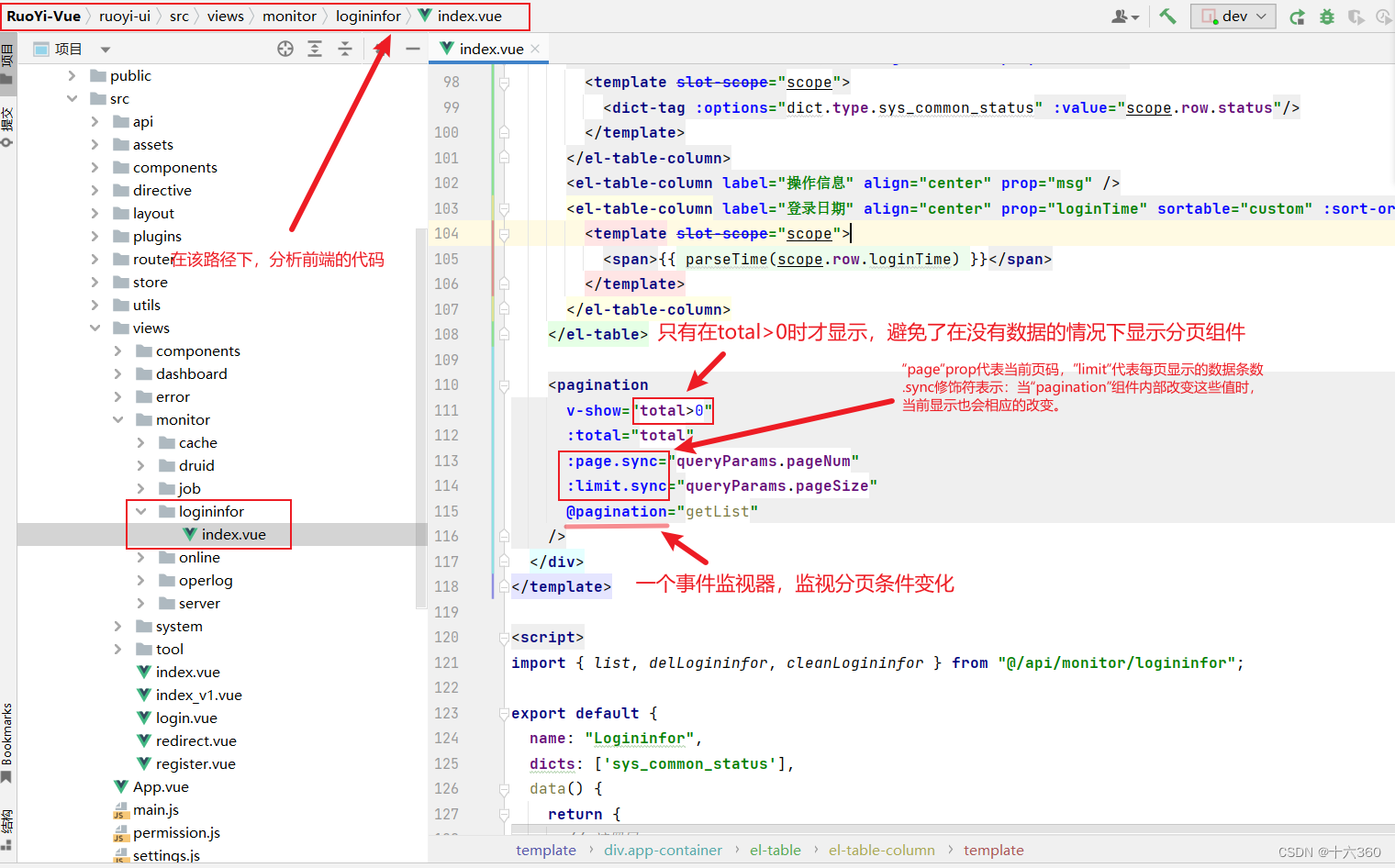The width and height of the screenshot is (1395, 868).
Task: Click the Build project hammer icon
Action: [1167, 16]
